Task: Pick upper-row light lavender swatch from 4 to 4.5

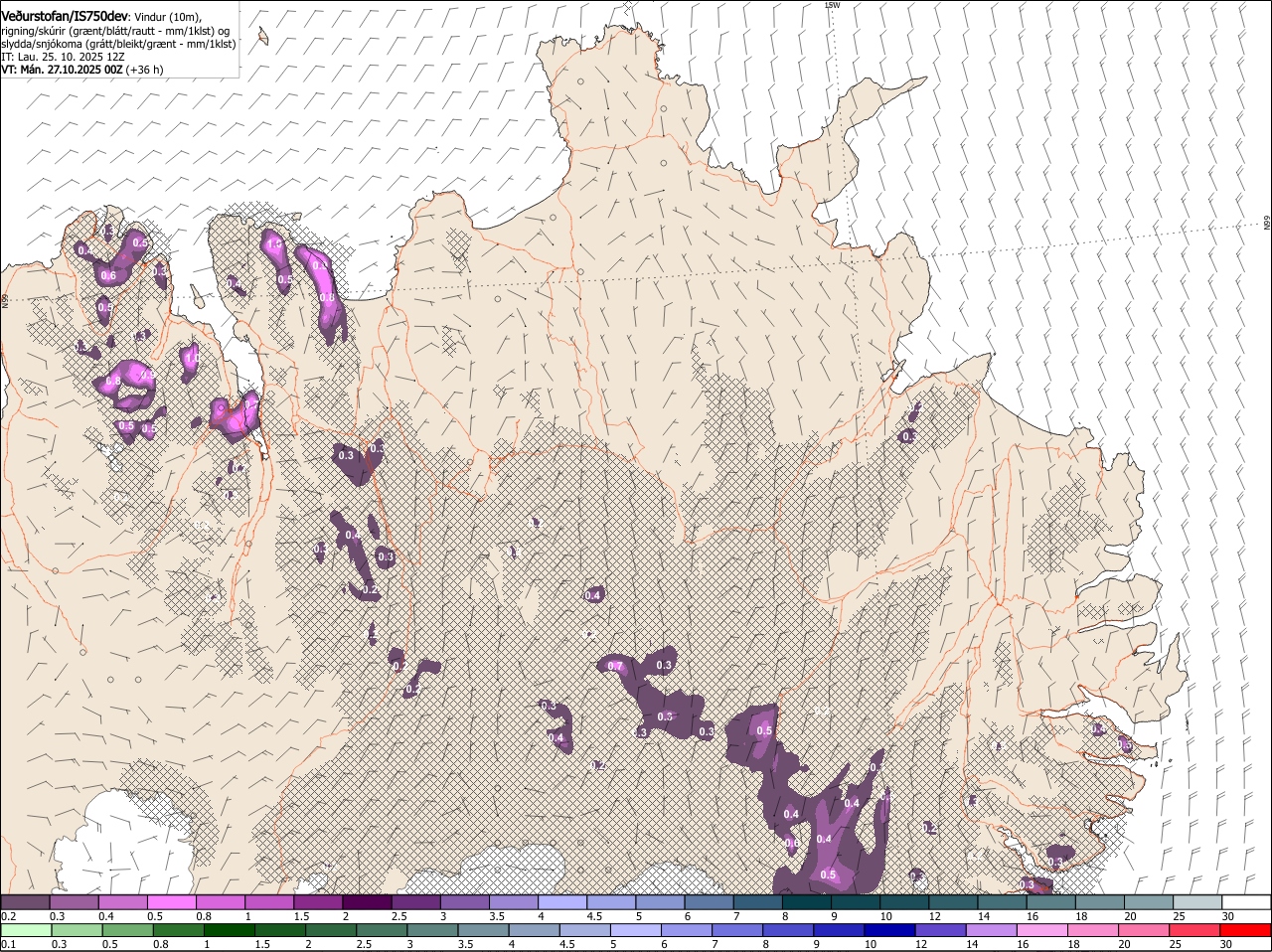Action: [562, 902]
